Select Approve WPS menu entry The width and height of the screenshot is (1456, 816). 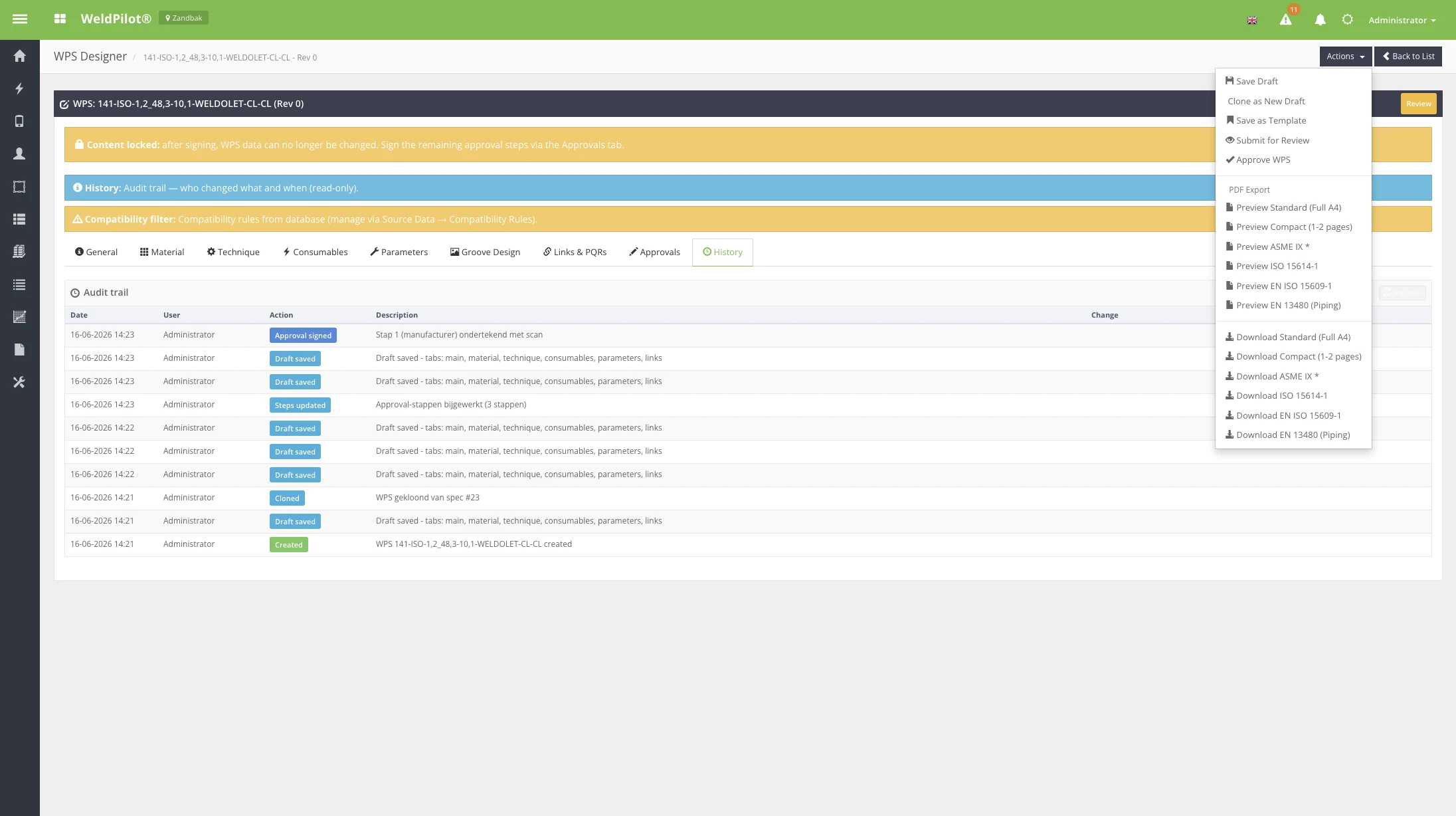click(x=1293, y=159)
